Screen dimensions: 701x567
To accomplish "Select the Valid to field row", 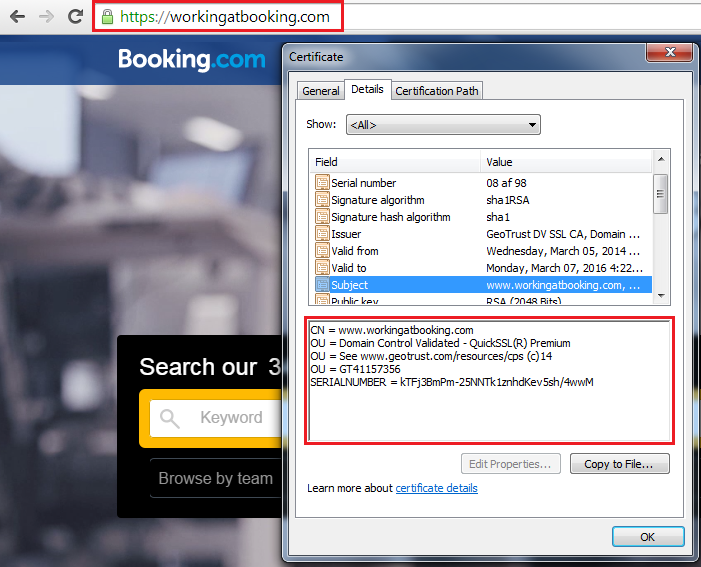I will 481,268.
